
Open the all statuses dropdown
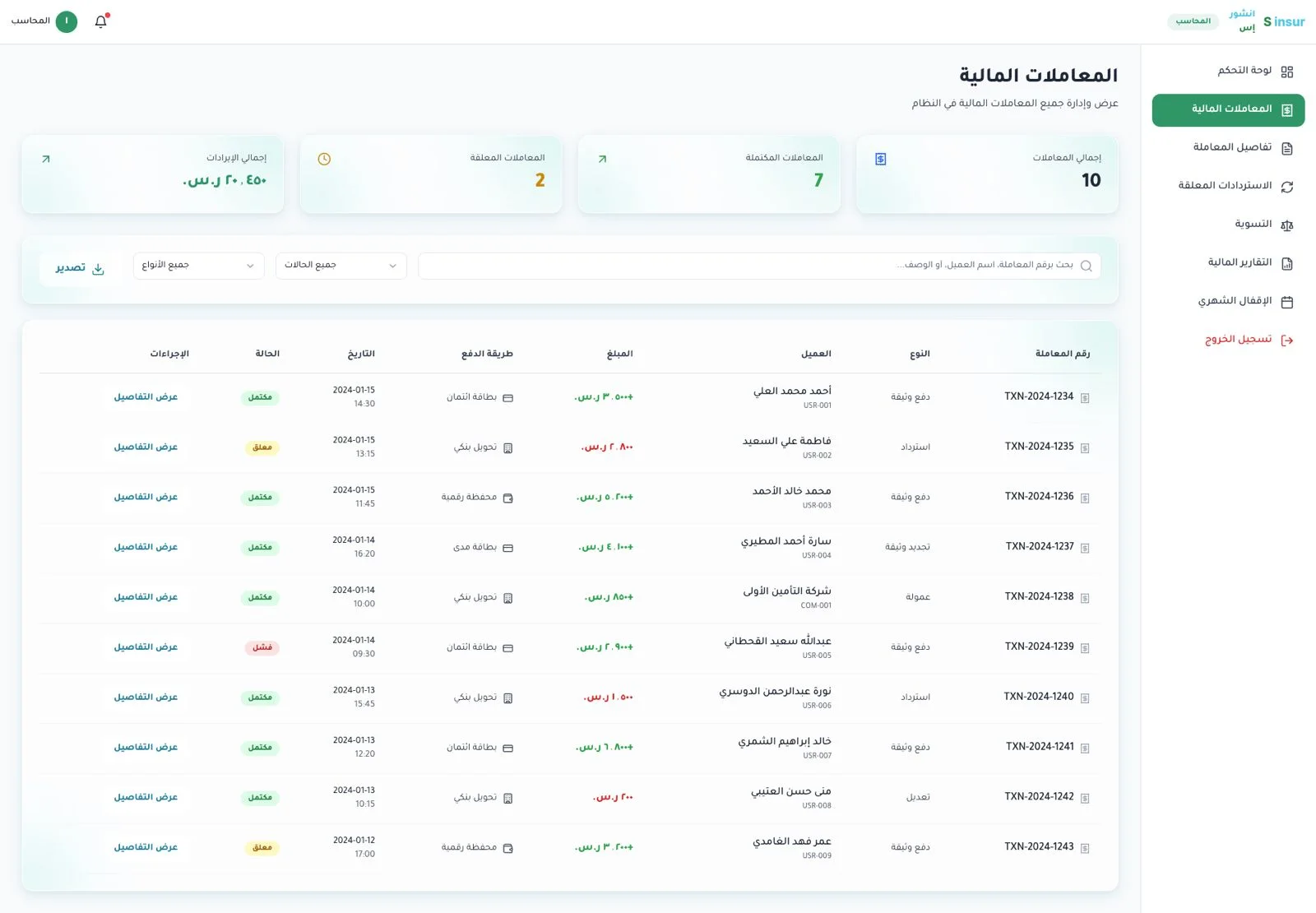(341, 266)
